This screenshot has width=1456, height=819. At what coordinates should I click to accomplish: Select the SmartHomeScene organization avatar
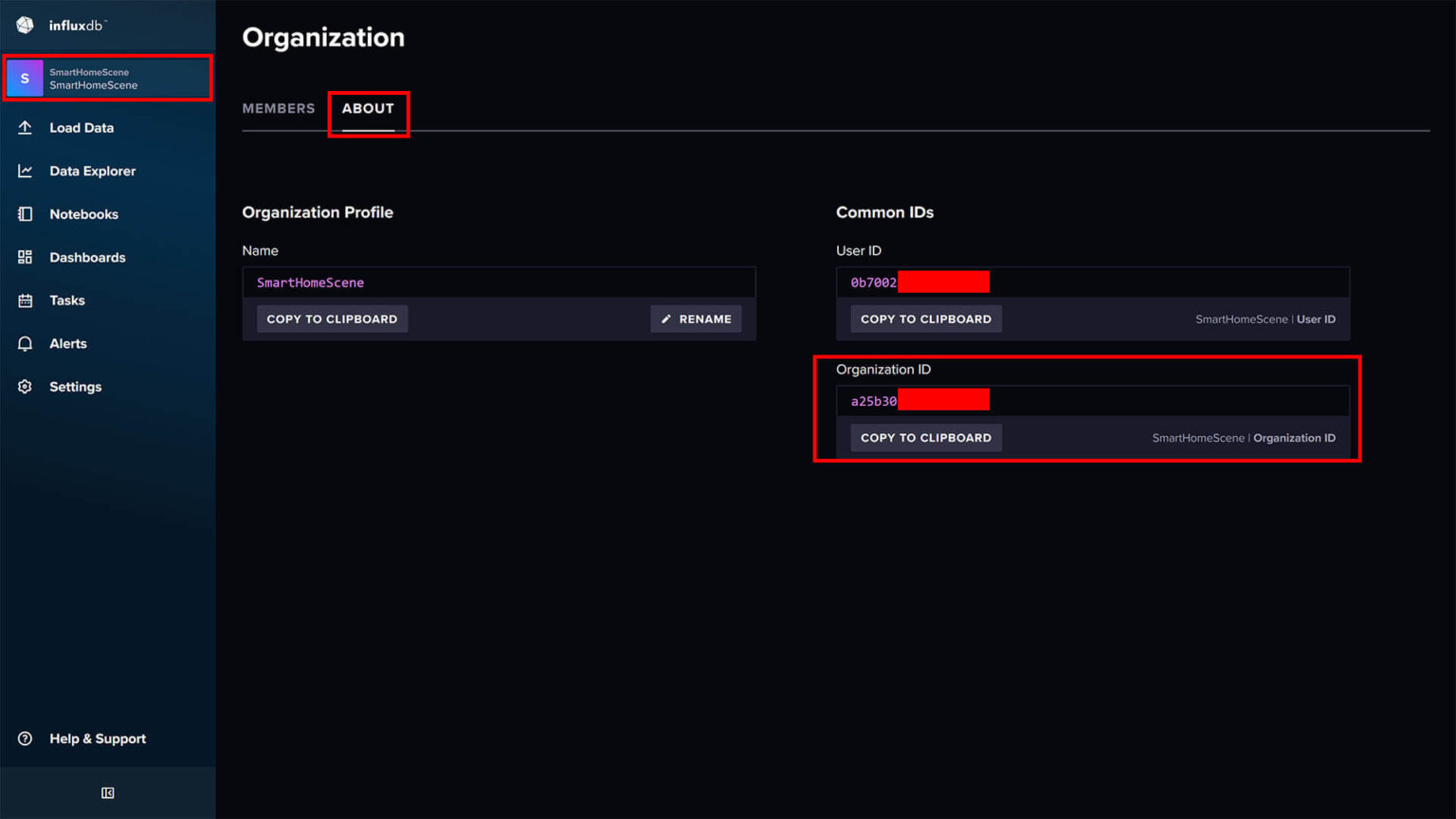pos(25,78)
